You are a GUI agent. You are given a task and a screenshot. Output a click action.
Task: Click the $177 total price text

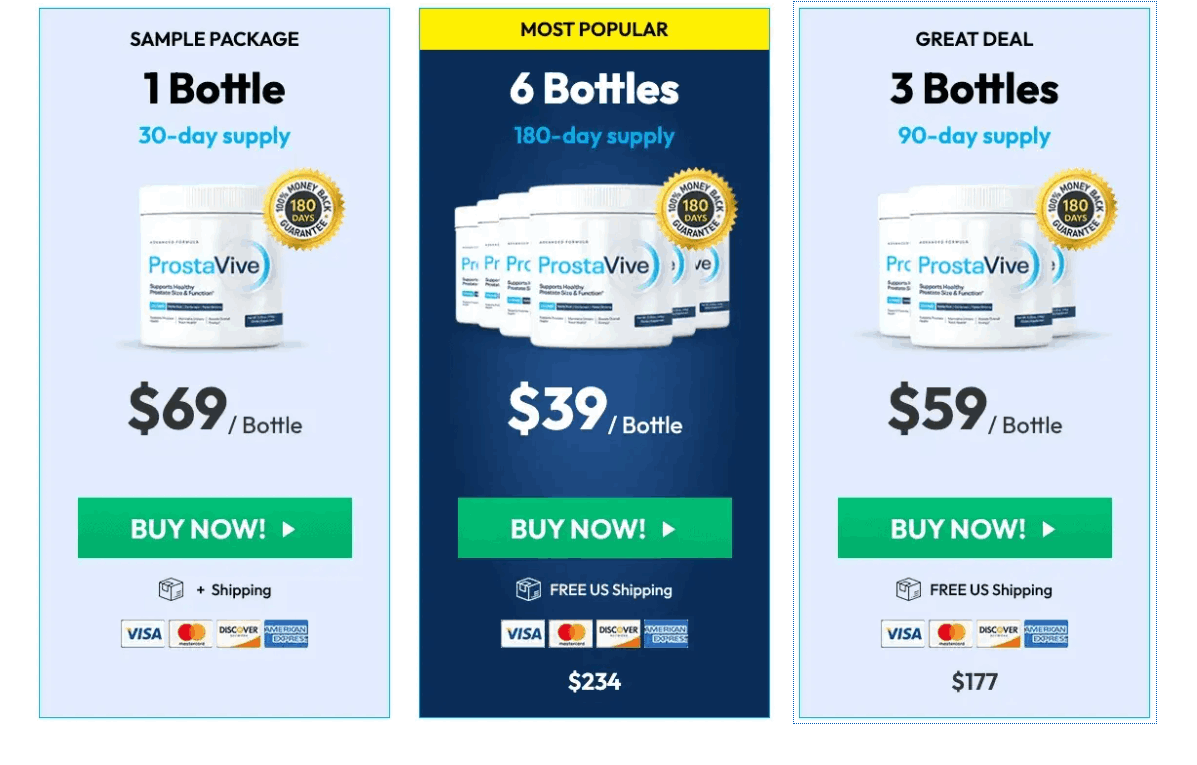(x=974, y=682)
